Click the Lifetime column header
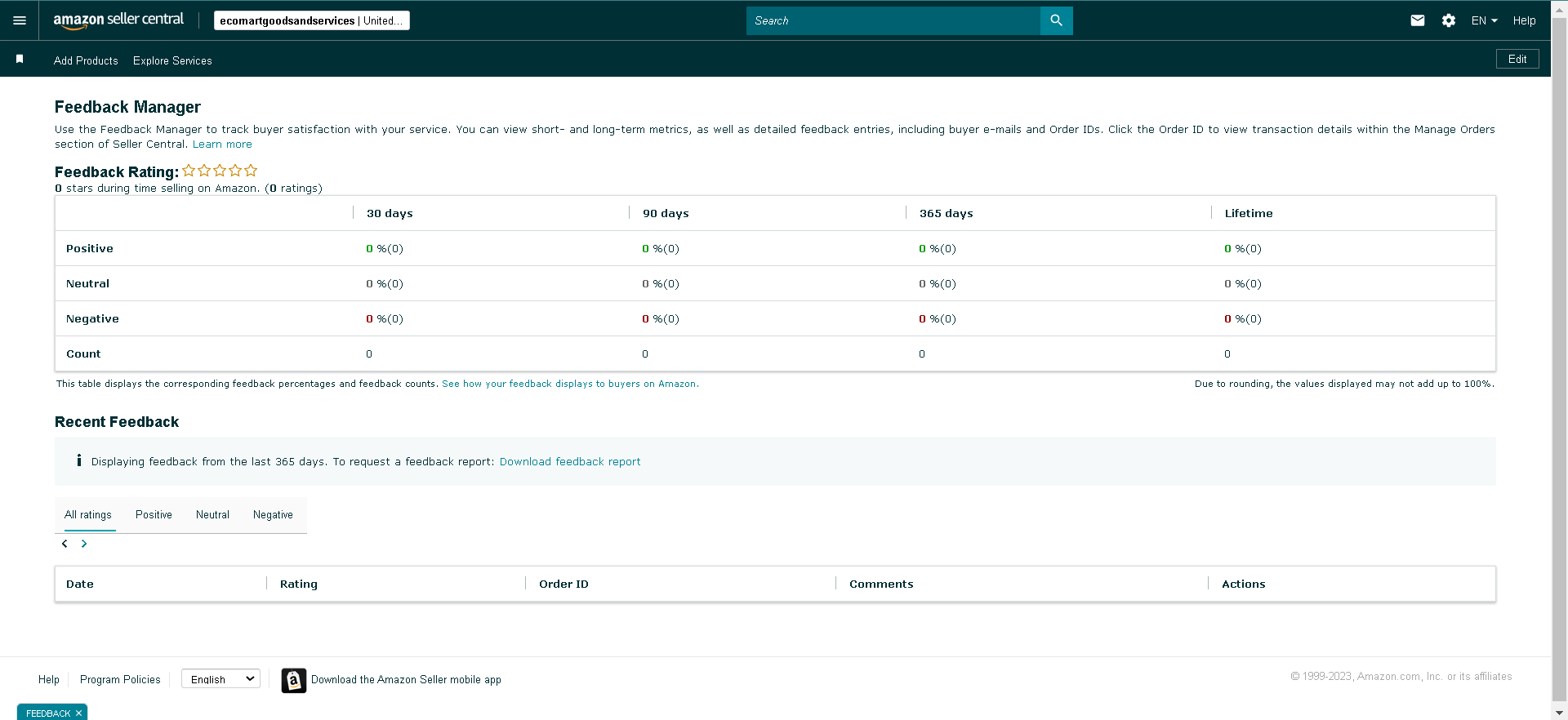The height and width of the screenshot is (720, 1568). point(1249,213)
